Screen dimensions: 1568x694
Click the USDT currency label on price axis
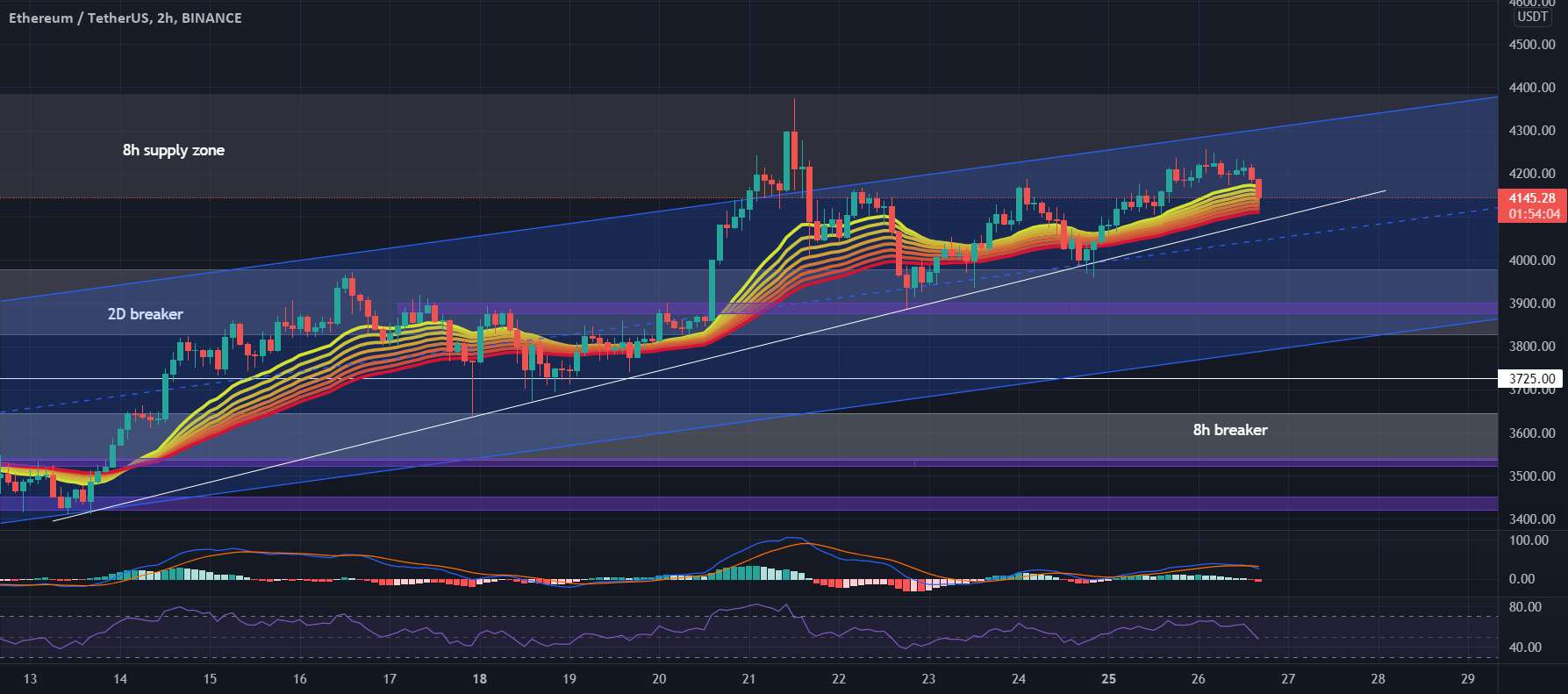(1533, 17)
